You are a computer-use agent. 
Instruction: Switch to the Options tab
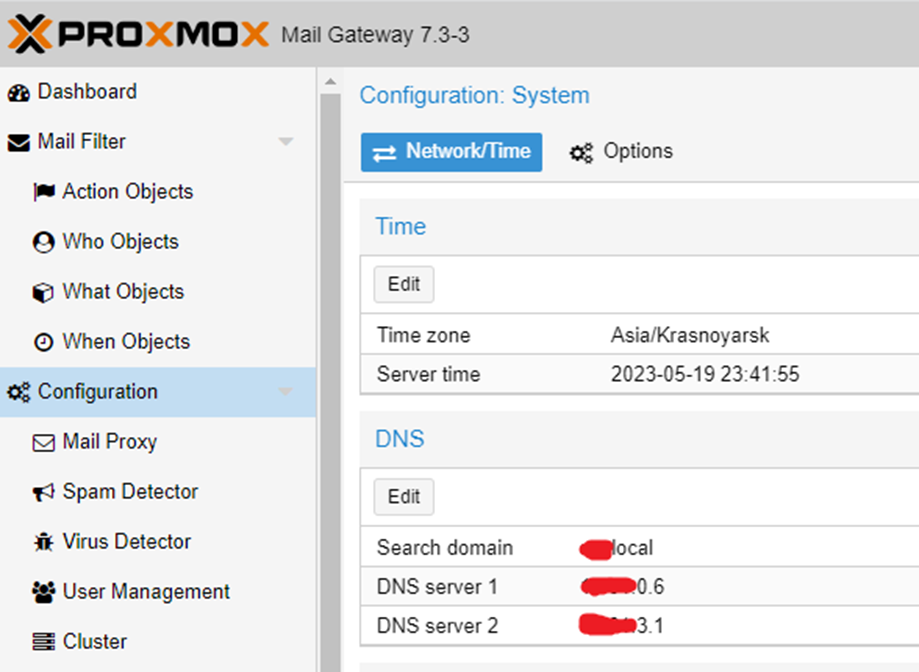click(x=621, y=152)
